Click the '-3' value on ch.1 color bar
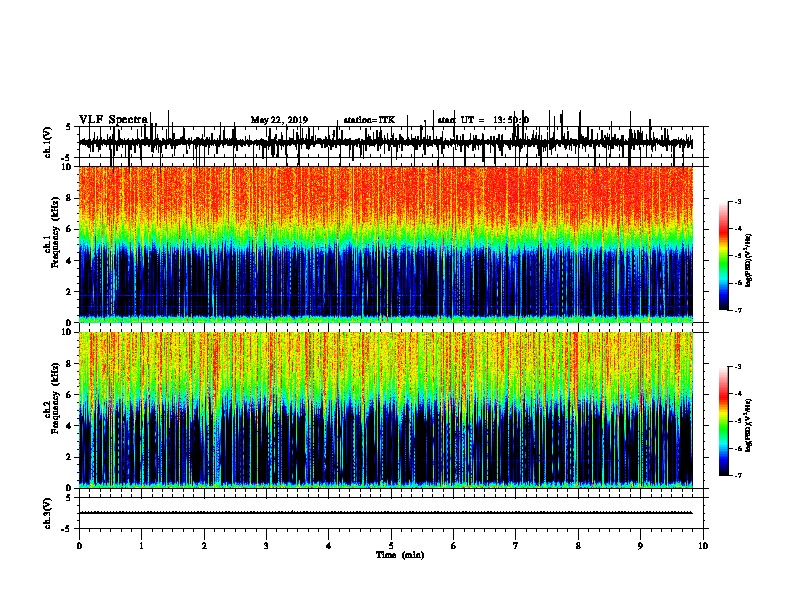This screenshot has height=612, width=792. (x=738, y=202)
